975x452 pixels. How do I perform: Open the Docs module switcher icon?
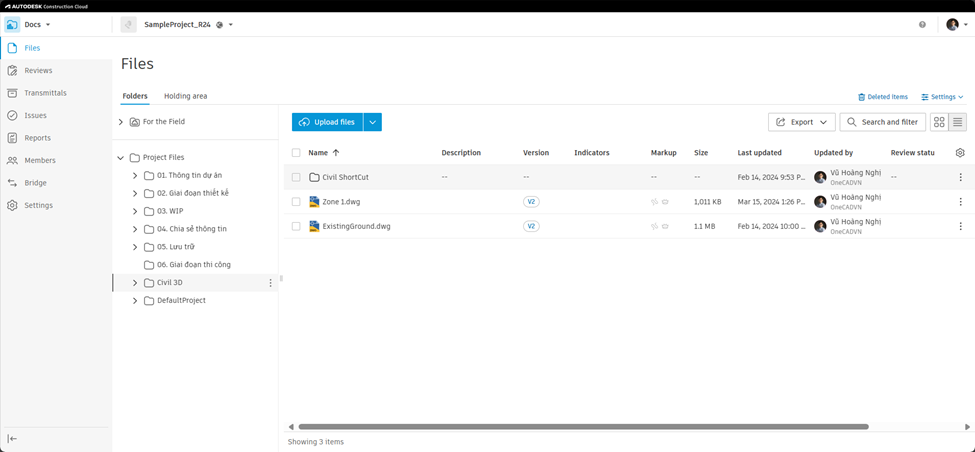12,25
